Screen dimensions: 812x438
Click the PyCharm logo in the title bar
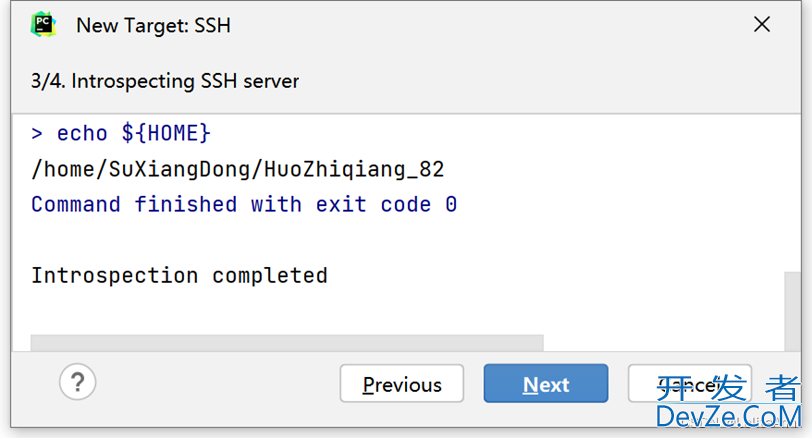click(43, 24)
